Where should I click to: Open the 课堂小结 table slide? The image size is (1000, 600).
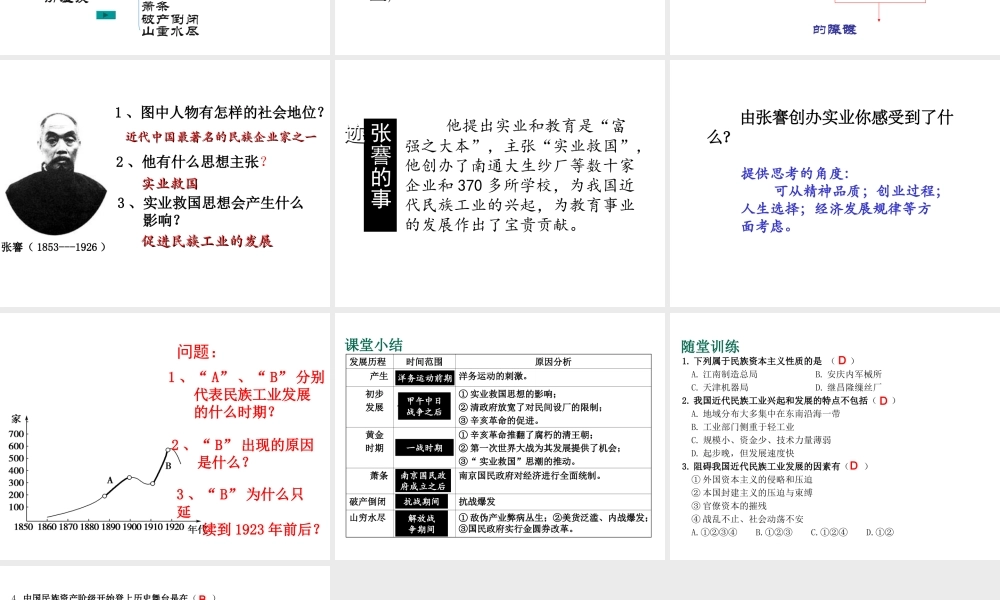click(500, 437)
